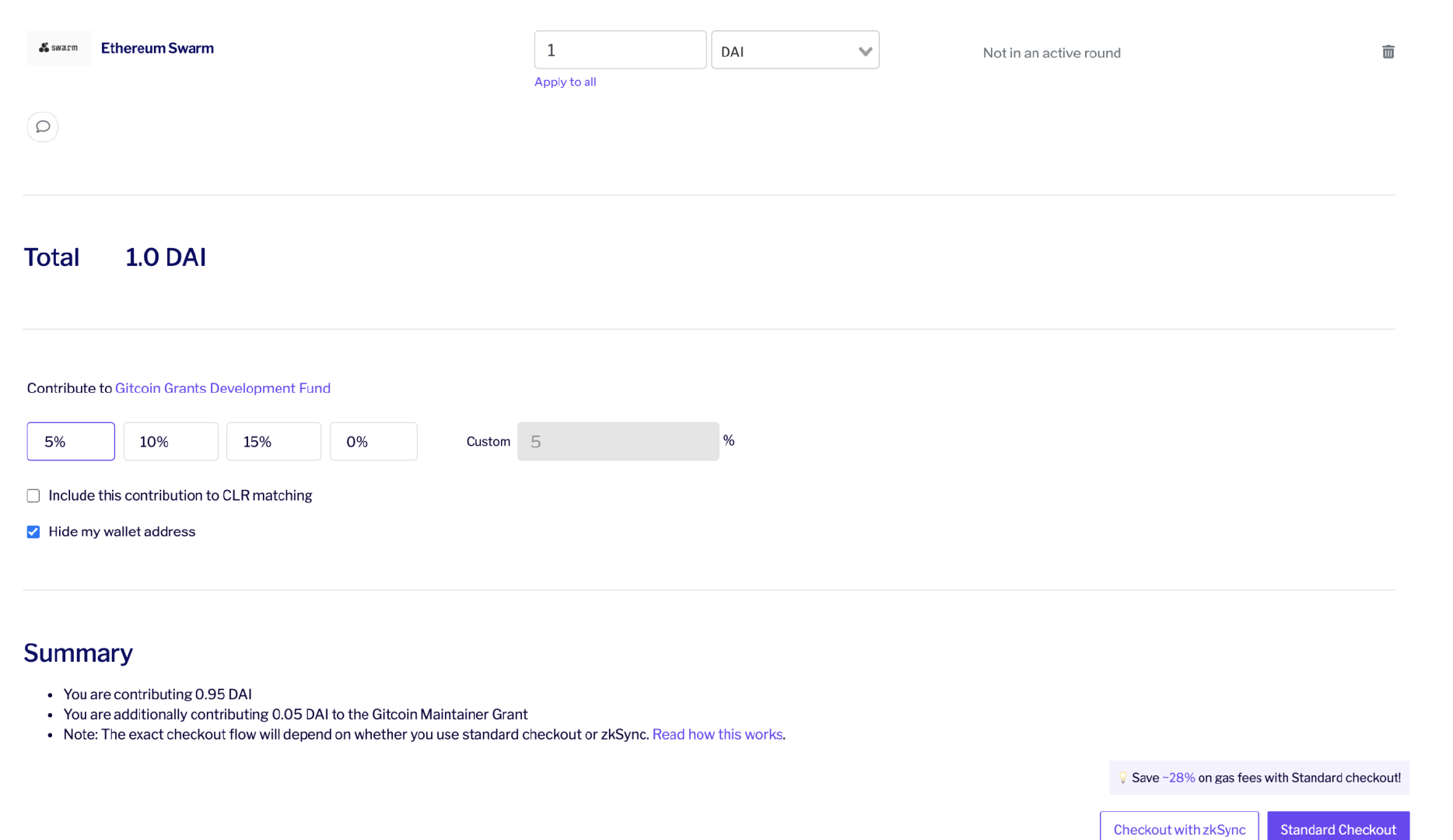Click the donation amount input field
Image resolution: width=1453 pixels, height=840 pixels.
(x=620, y=51)
